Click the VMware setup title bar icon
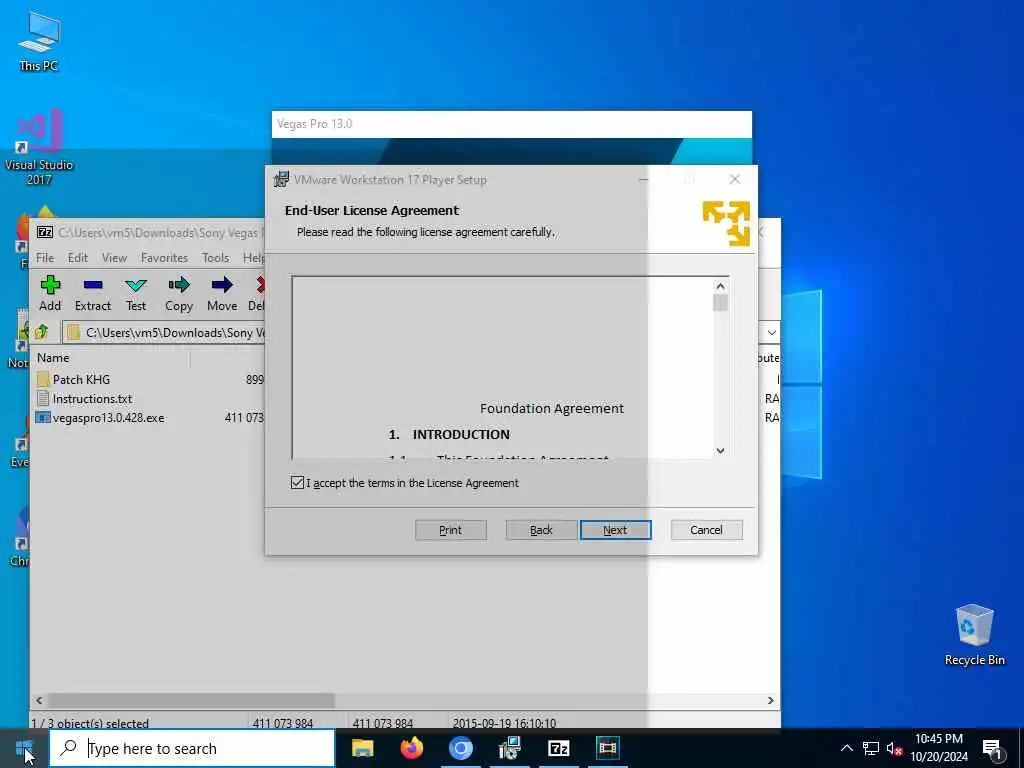This screenshot has width=1024, height=768. [281, 180]
